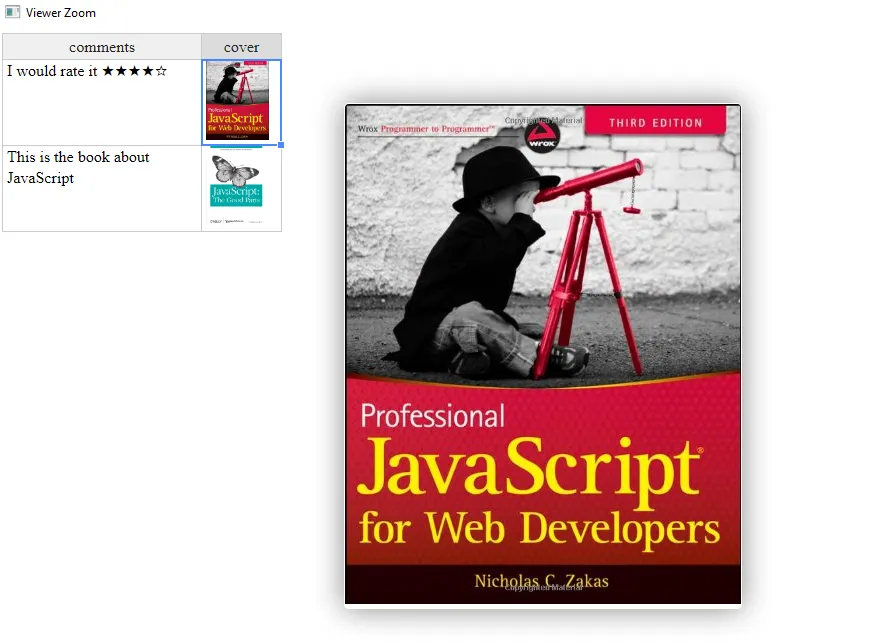The image size is (886, 644).
Task: Select Professional JavaScript cover thumbnail in table
Action: click(x=237, y=101)
